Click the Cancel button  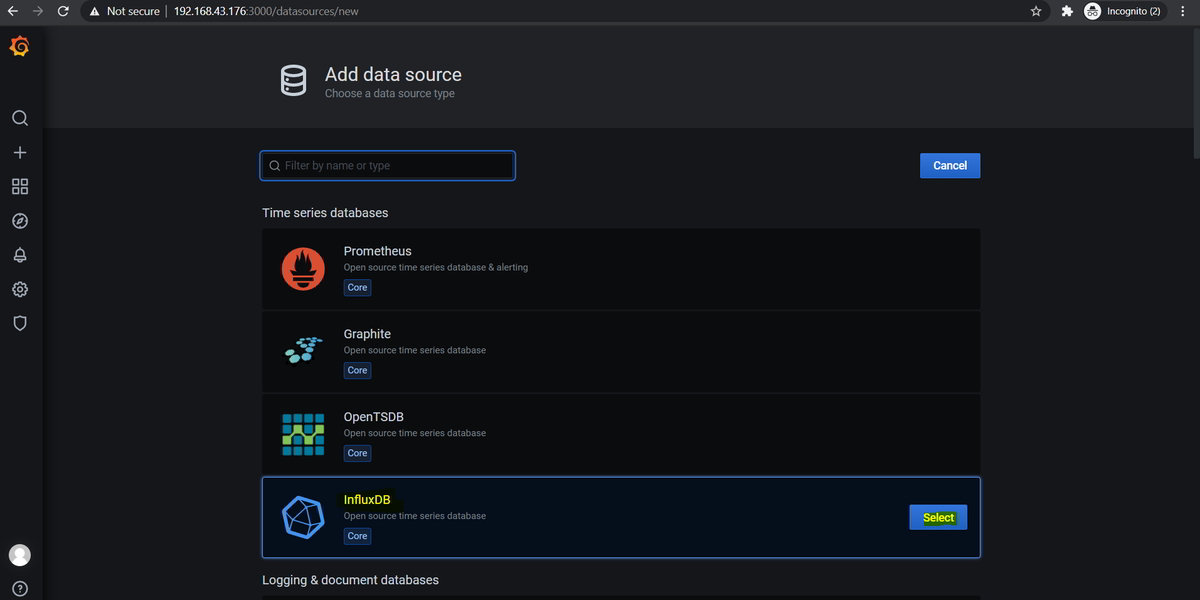click(x=948, y=165)
